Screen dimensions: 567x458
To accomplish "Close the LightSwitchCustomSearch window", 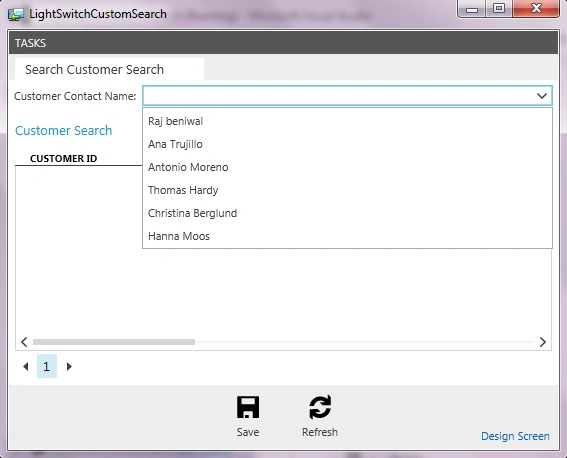I will pos(536,9).
